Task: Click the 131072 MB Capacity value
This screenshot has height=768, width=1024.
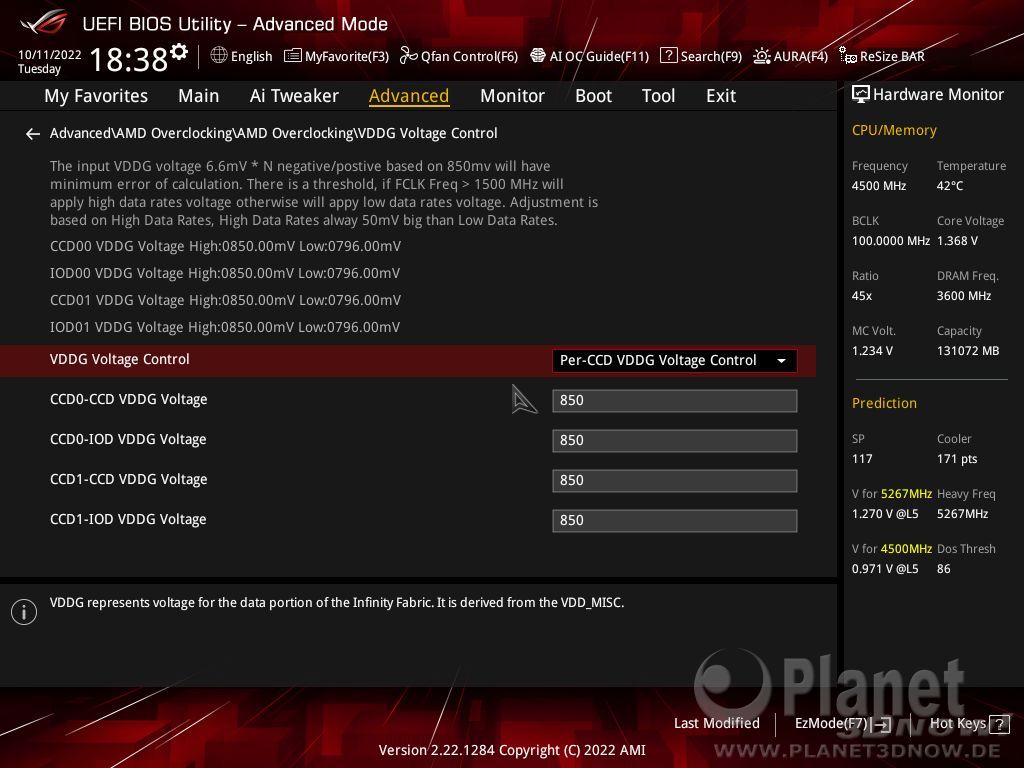Action: [968, 351]
